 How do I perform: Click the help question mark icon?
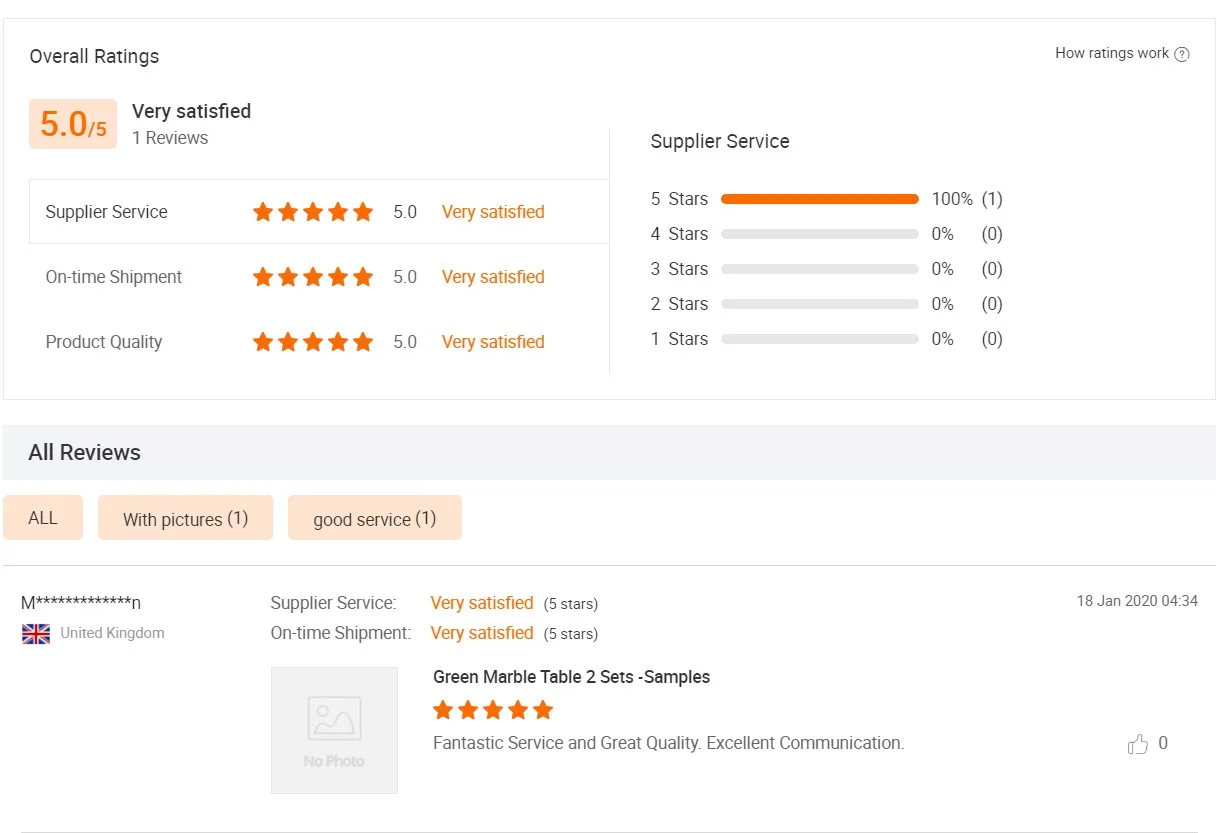[x=1182, y=54]
